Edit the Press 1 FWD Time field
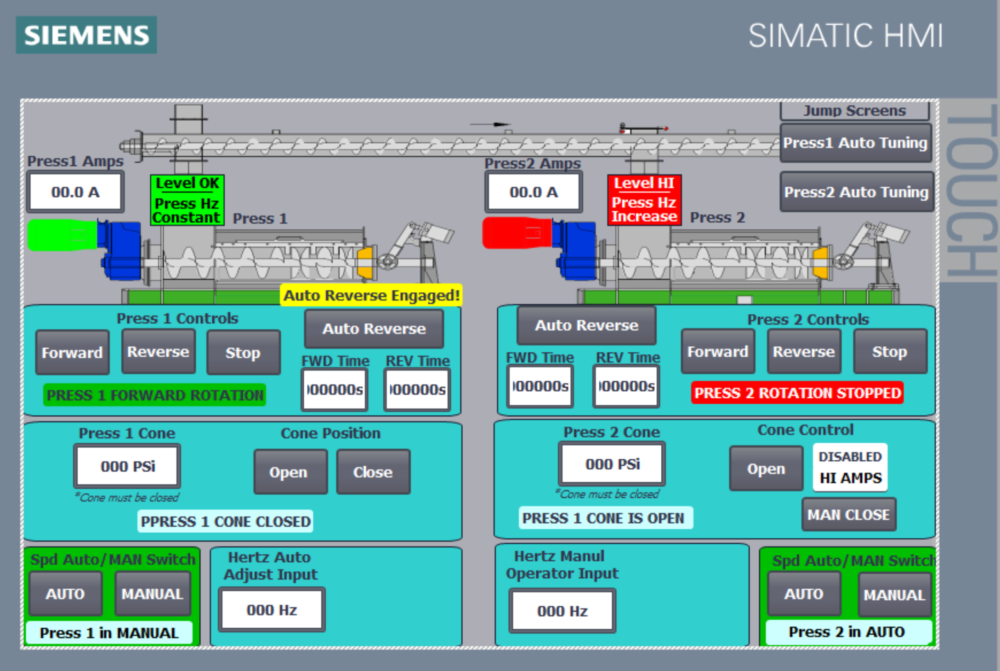Screen dimensions: 1000x671 334,389
